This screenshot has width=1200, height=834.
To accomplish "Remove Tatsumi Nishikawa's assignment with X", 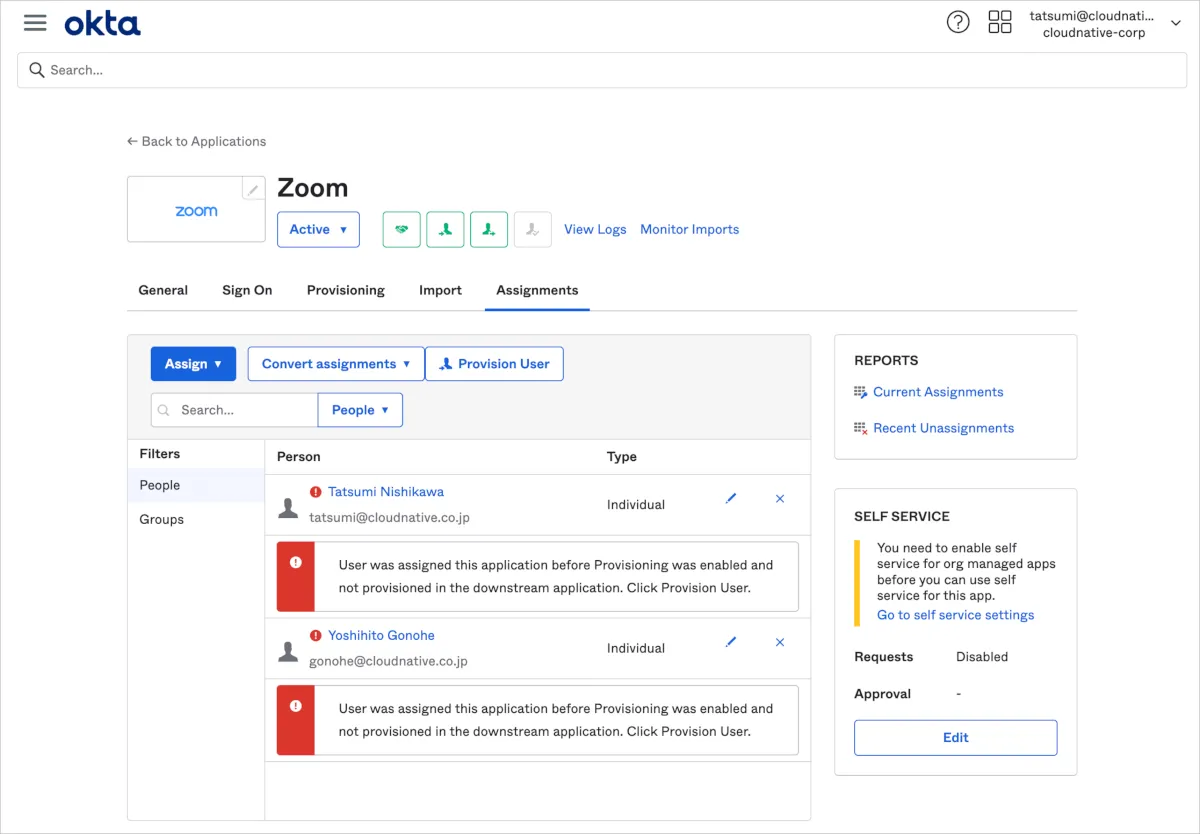I will (780, 498).
